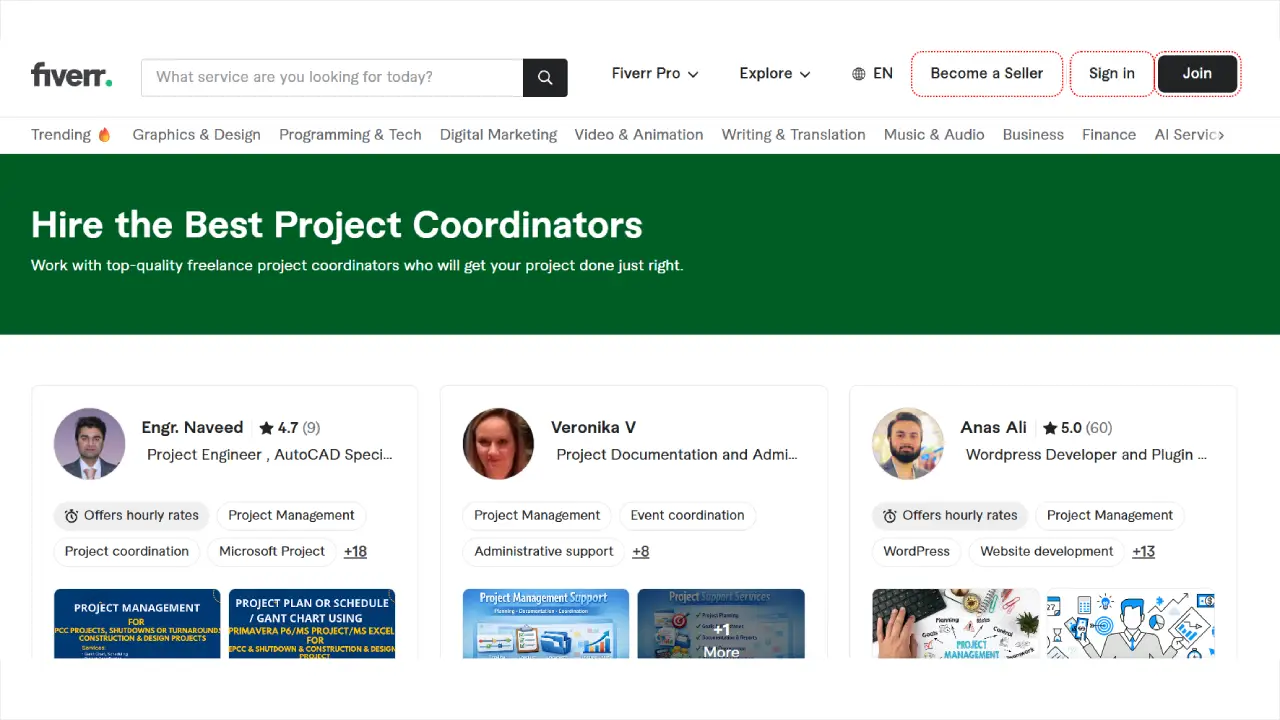Expand Engr. Naveed's +18 more skills

click(x=355, y=551)
